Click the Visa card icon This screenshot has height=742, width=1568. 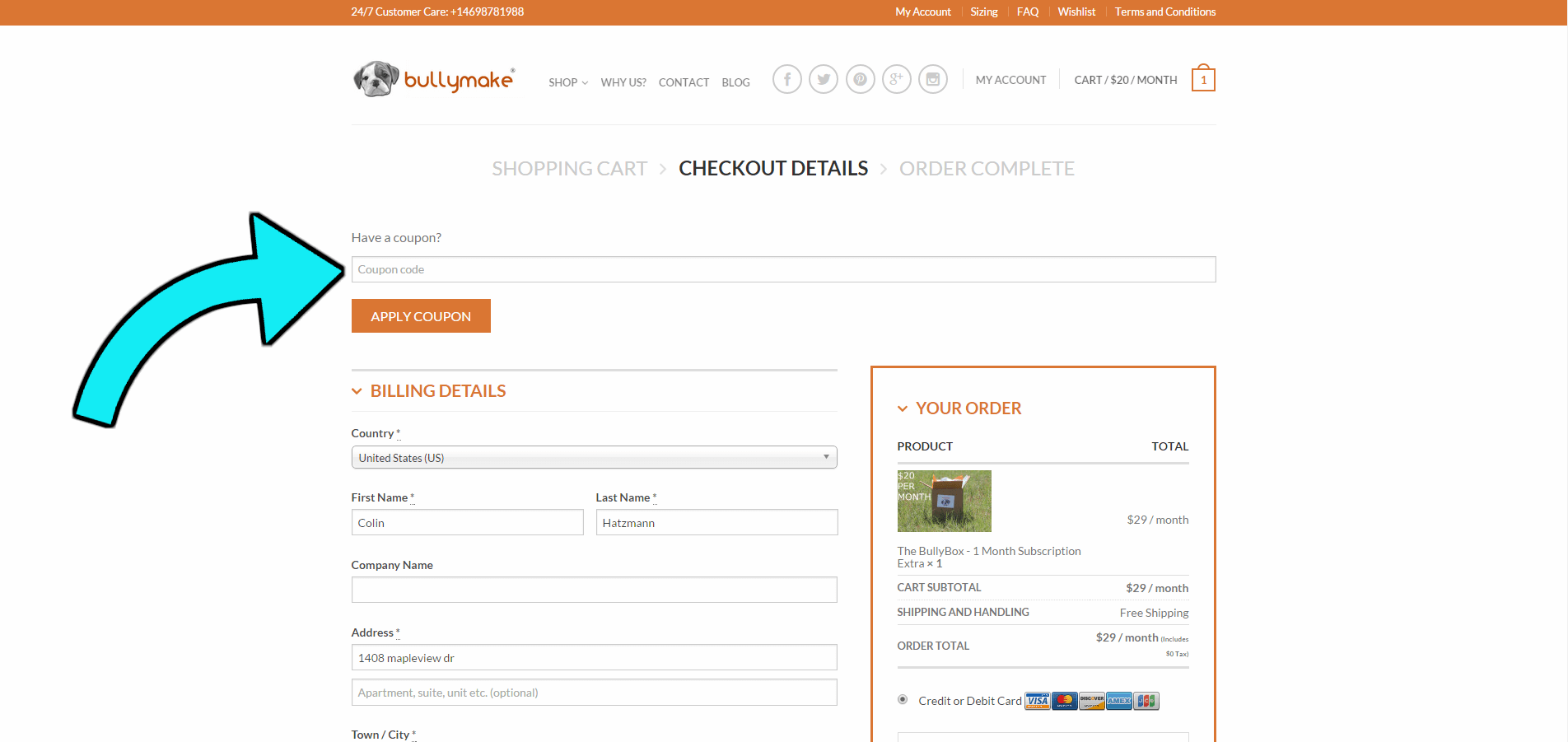coord(1038,701)
